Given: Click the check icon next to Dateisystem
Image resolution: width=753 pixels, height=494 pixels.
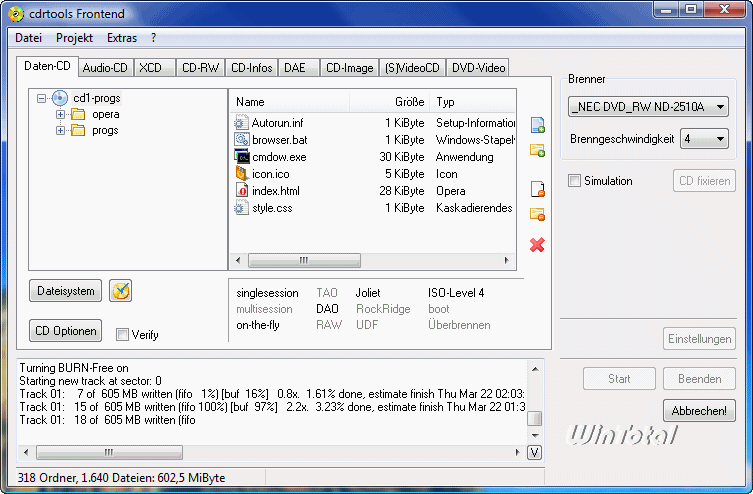Looking at the screenshot, I should (121, 291).
